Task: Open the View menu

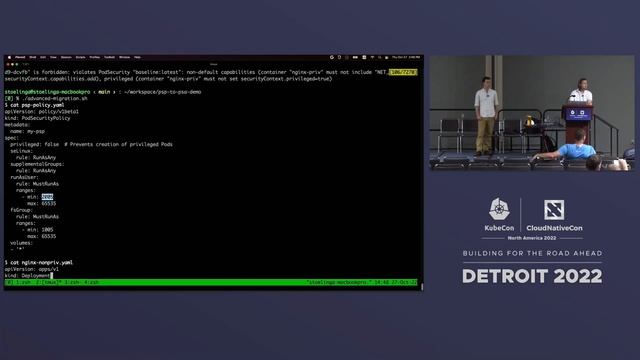Action: point(53,57)
